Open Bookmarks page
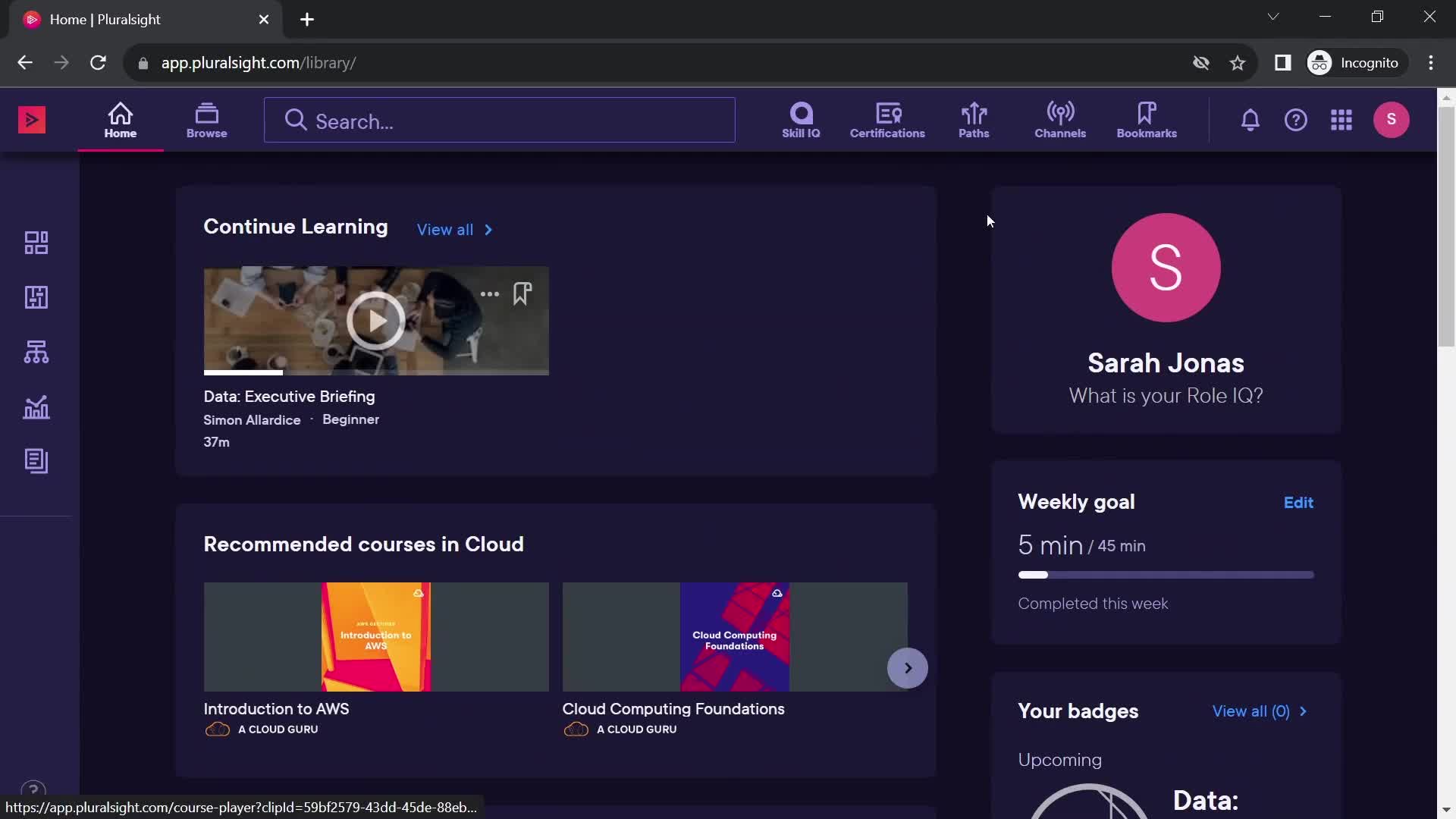Image resolution: width=1456 pixels, height=819 pixels. (1147, 121)
